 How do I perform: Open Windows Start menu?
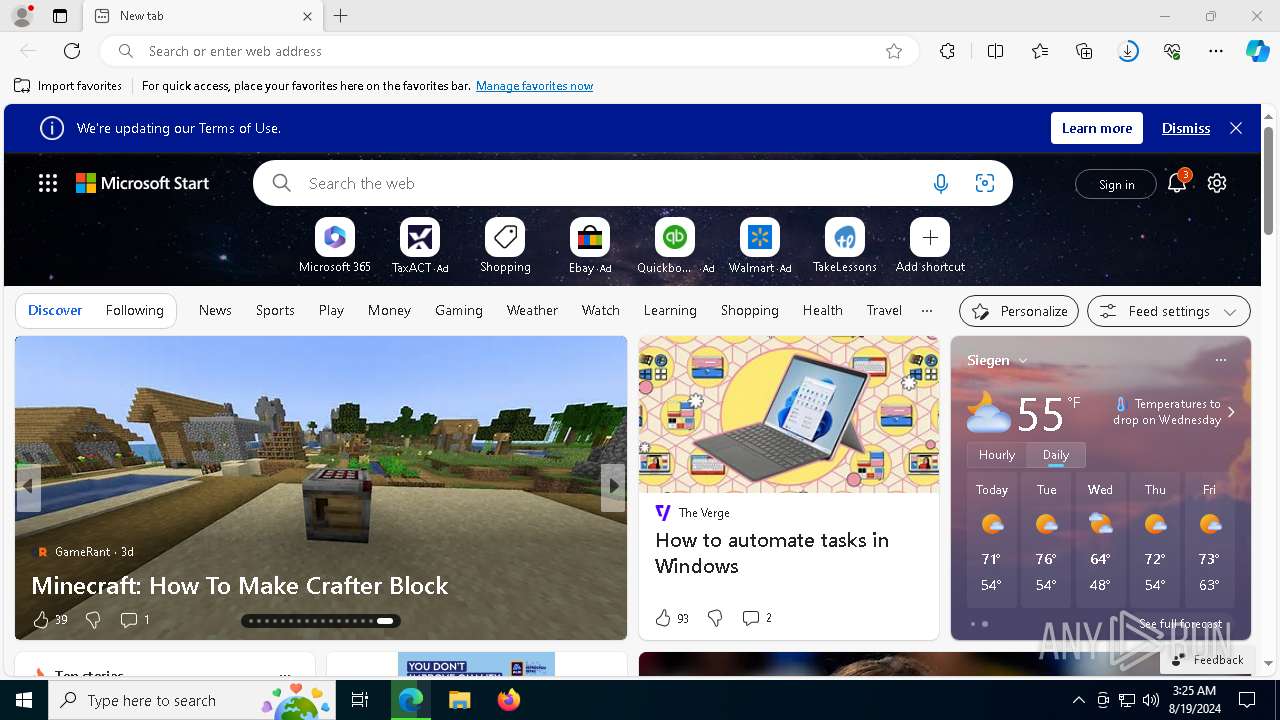[x=24, y=700]
